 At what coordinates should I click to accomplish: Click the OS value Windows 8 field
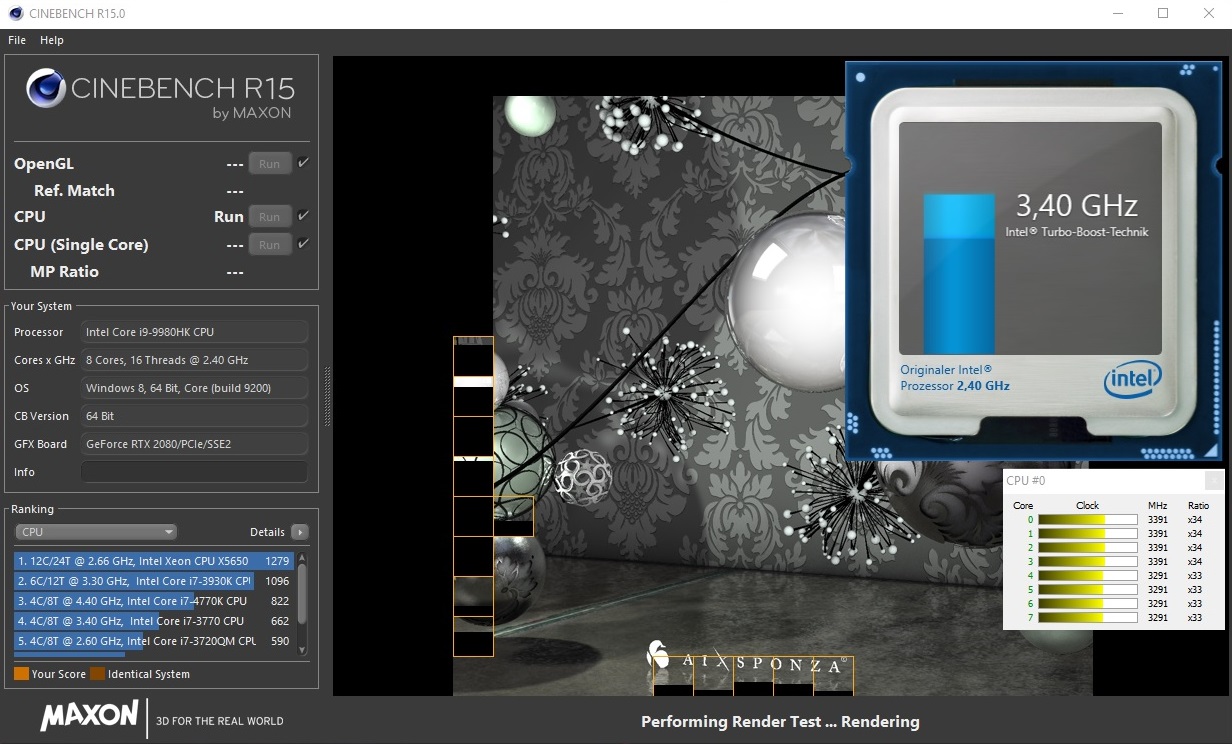(194, 388)
